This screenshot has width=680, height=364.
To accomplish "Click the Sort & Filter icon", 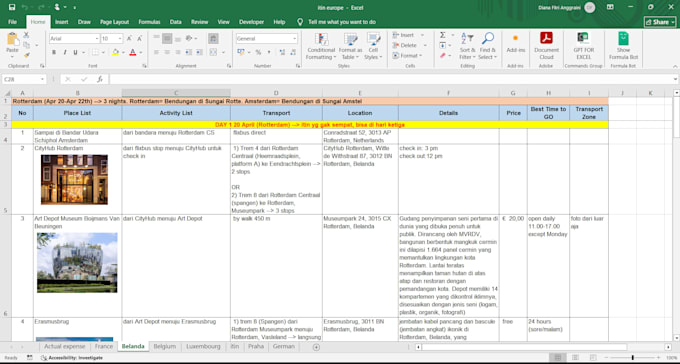I will (x=467, y=38).
